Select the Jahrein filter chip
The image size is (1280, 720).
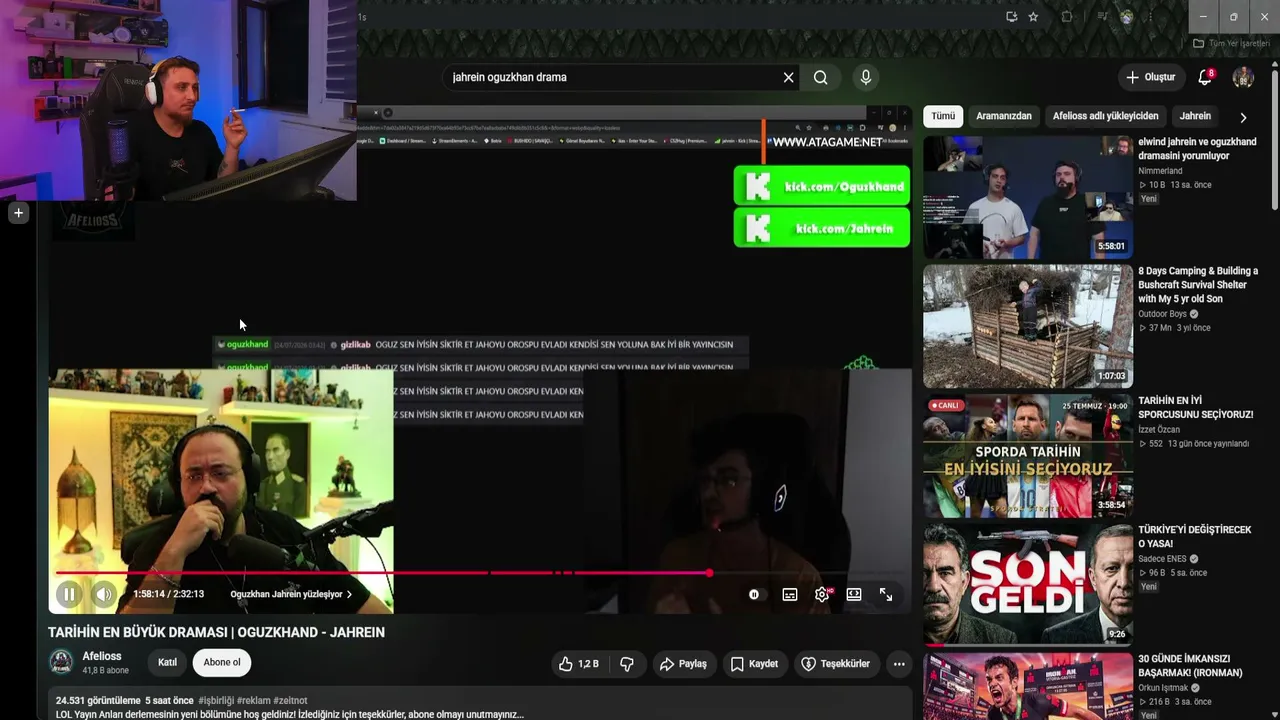[1195, 116]
